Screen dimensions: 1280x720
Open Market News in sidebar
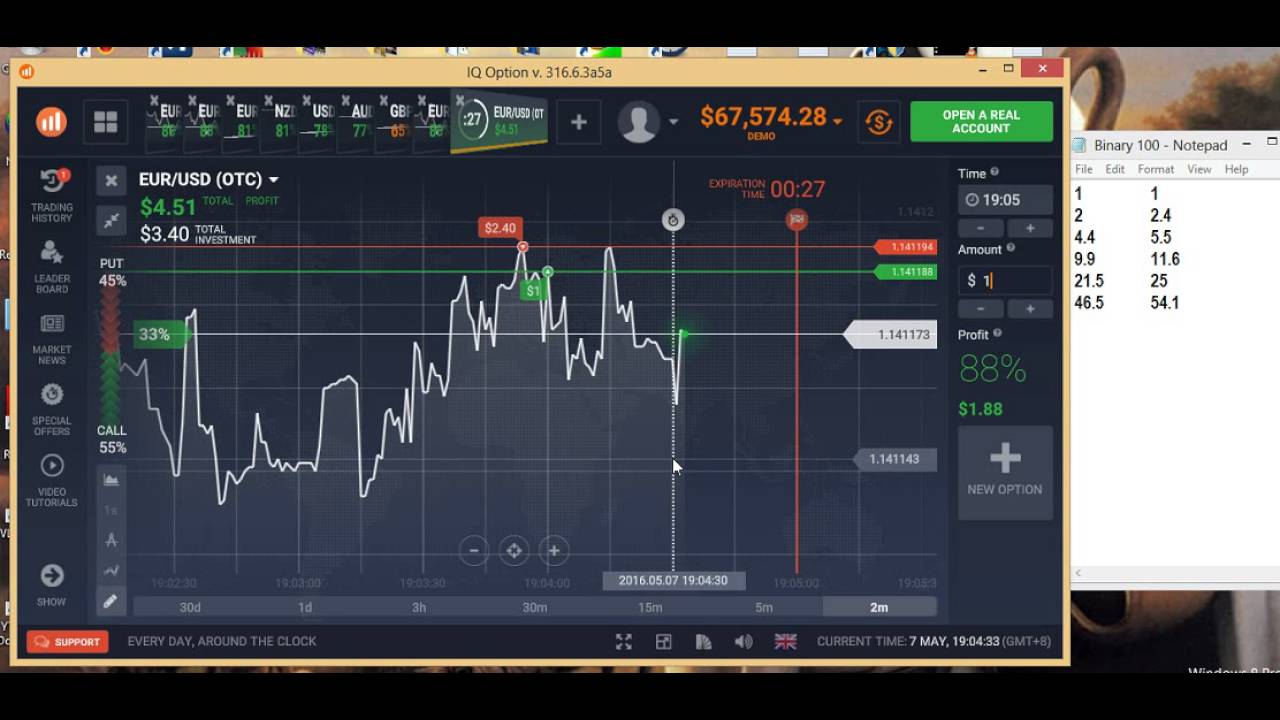51,338
